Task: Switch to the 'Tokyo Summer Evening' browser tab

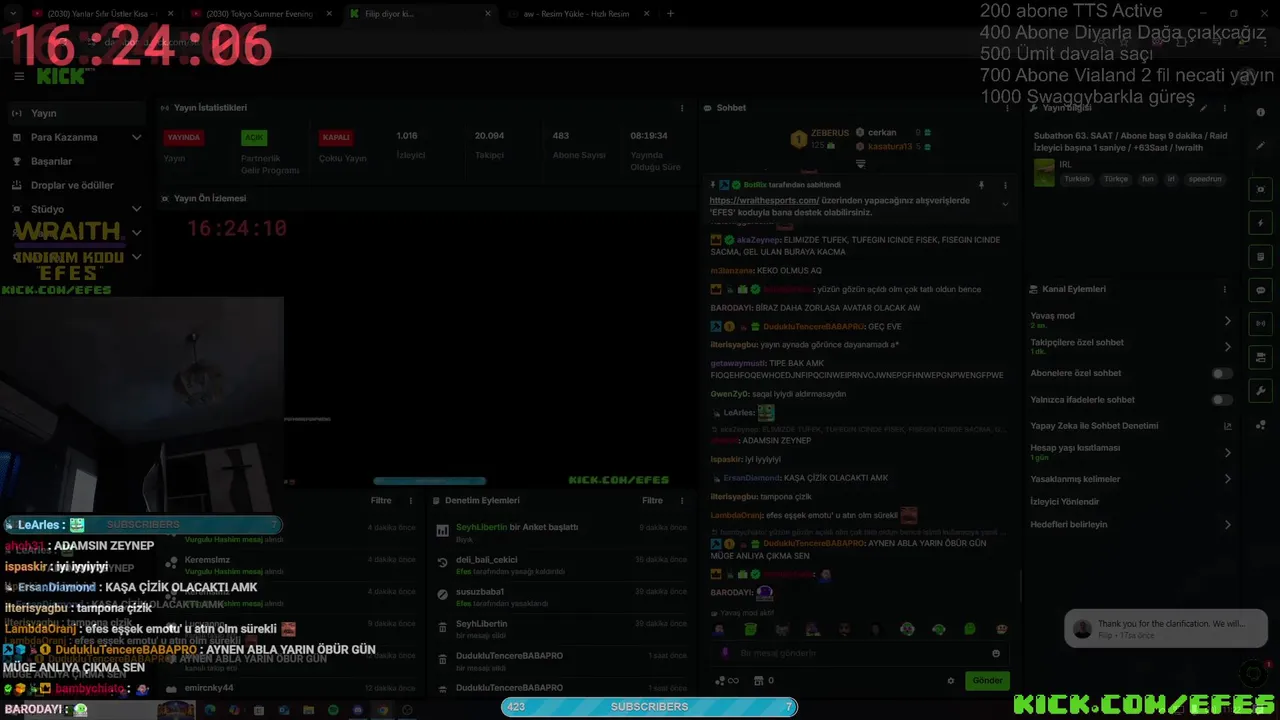Action: click(260, 14)
